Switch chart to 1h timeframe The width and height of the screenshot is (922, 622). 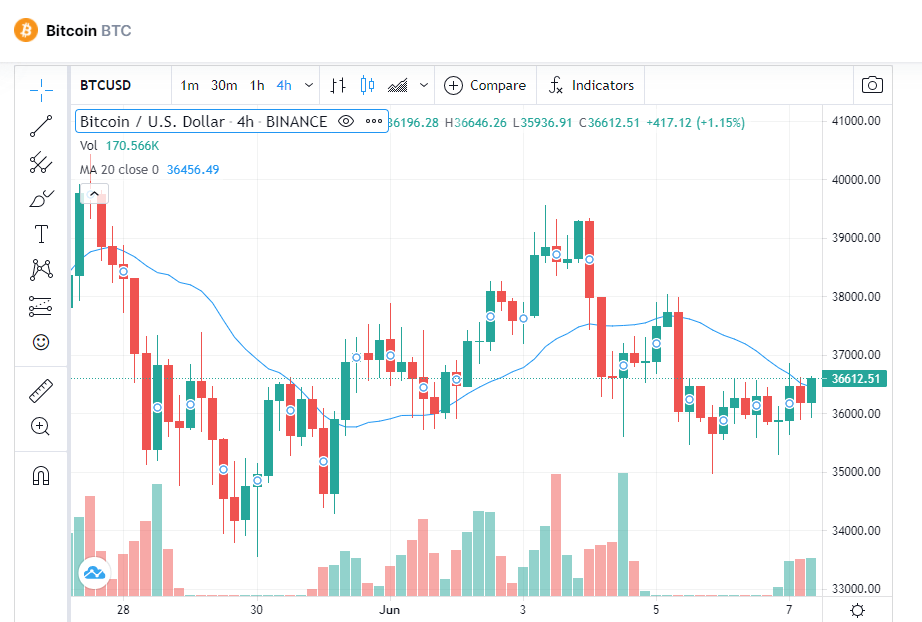256,85
